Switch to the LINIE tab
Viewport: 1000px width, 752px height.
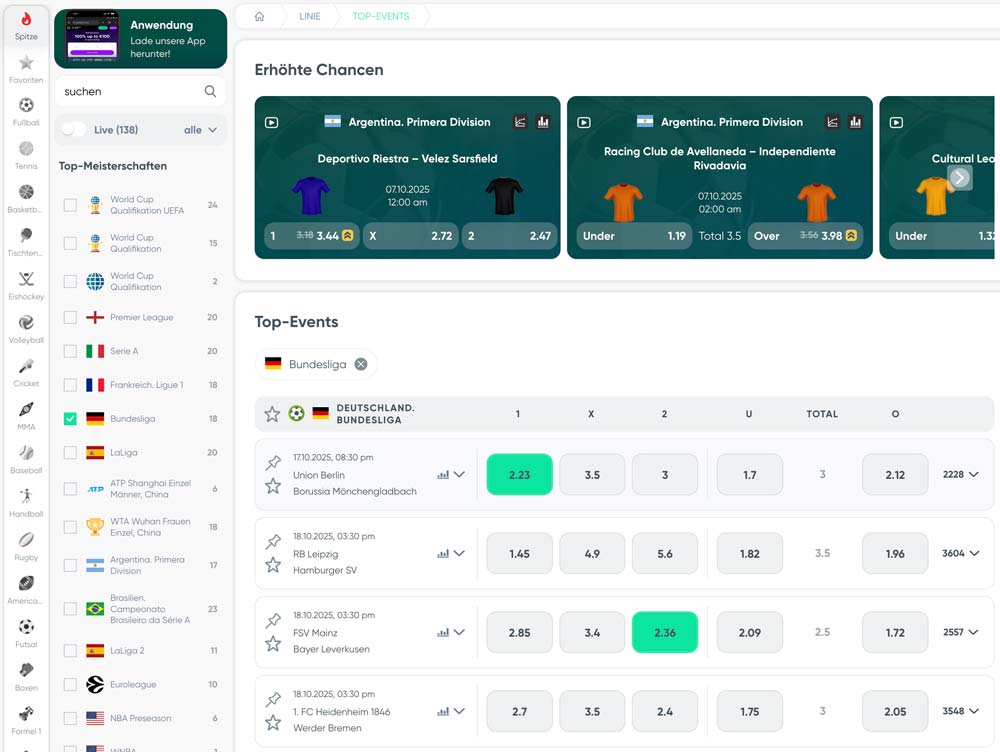310,16
